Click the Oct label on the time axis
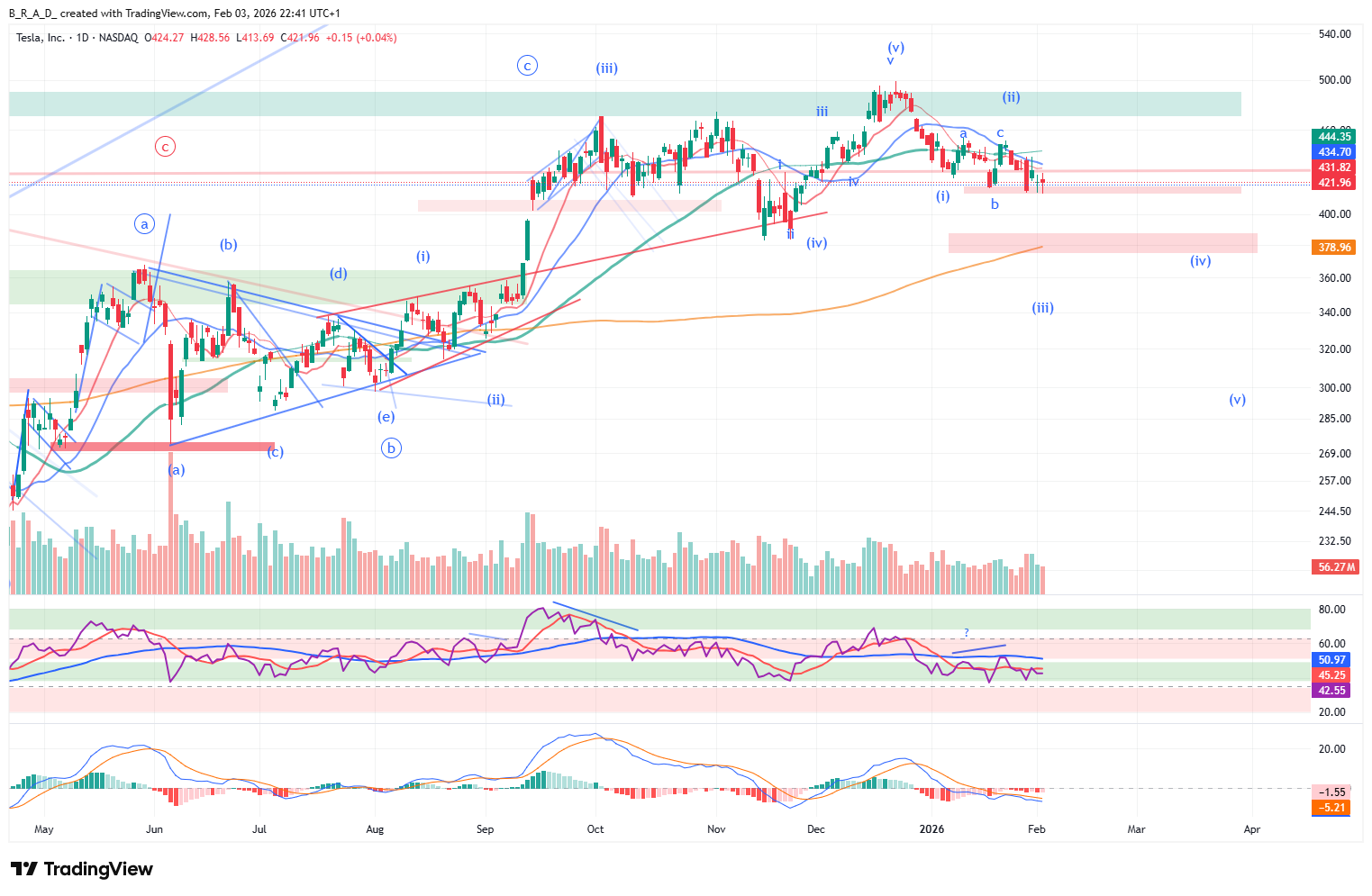 pos(595,829)
